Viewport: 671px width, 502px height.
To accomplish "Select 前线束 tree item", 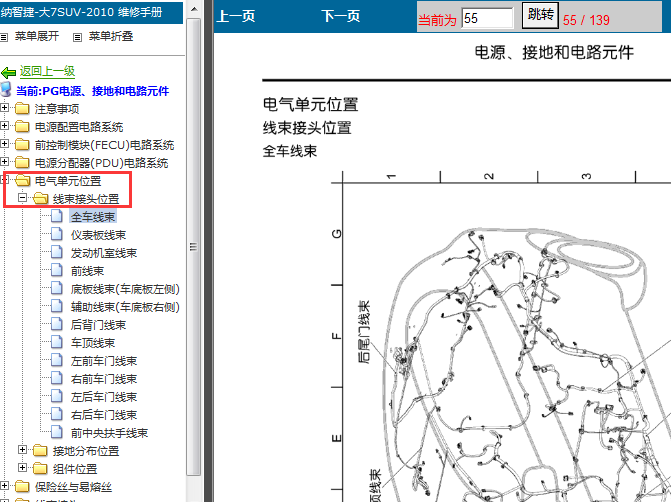I will point(87,271).
